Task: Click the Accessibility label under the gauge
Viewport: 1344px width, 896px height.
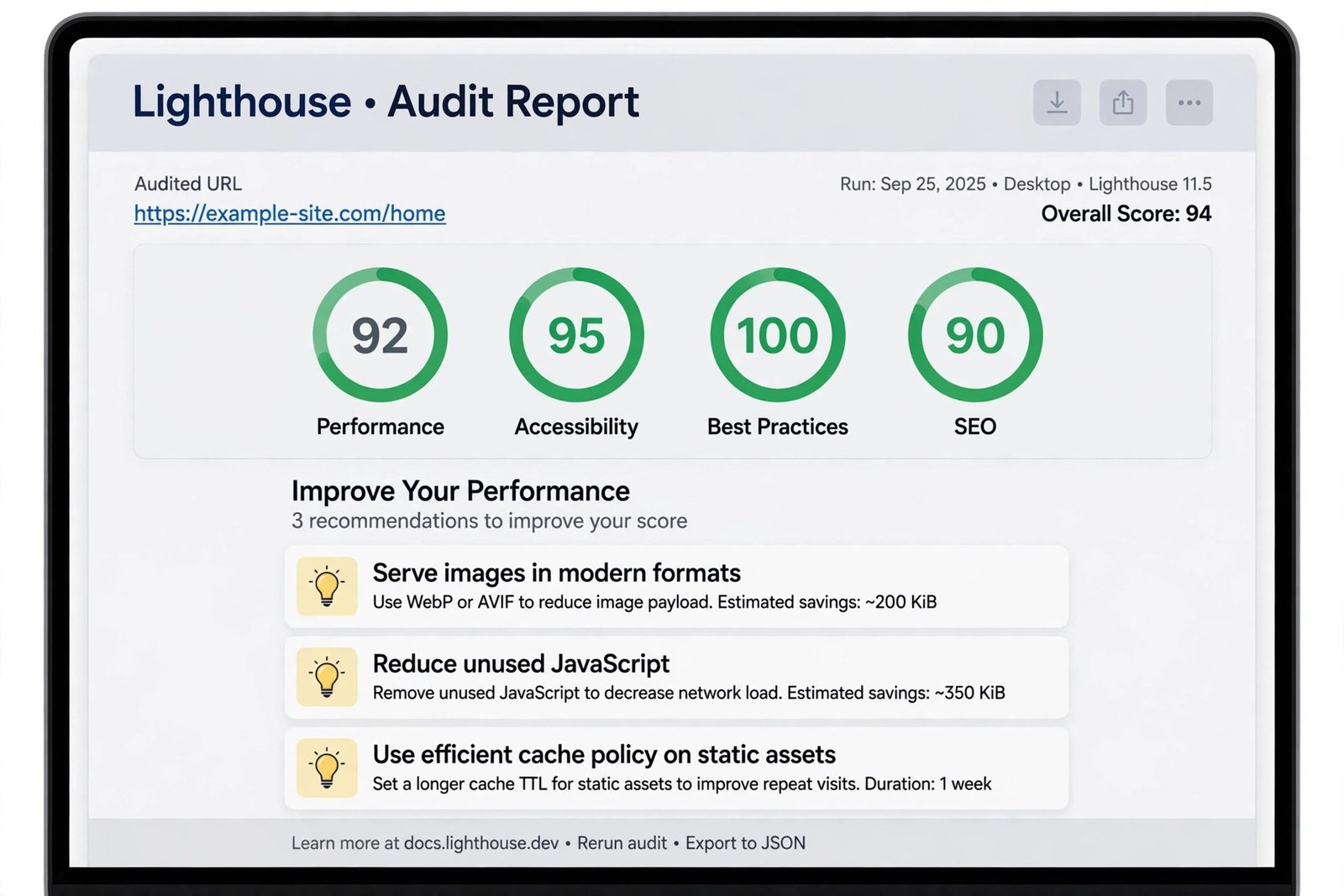Action: click(x=576, y=427)
